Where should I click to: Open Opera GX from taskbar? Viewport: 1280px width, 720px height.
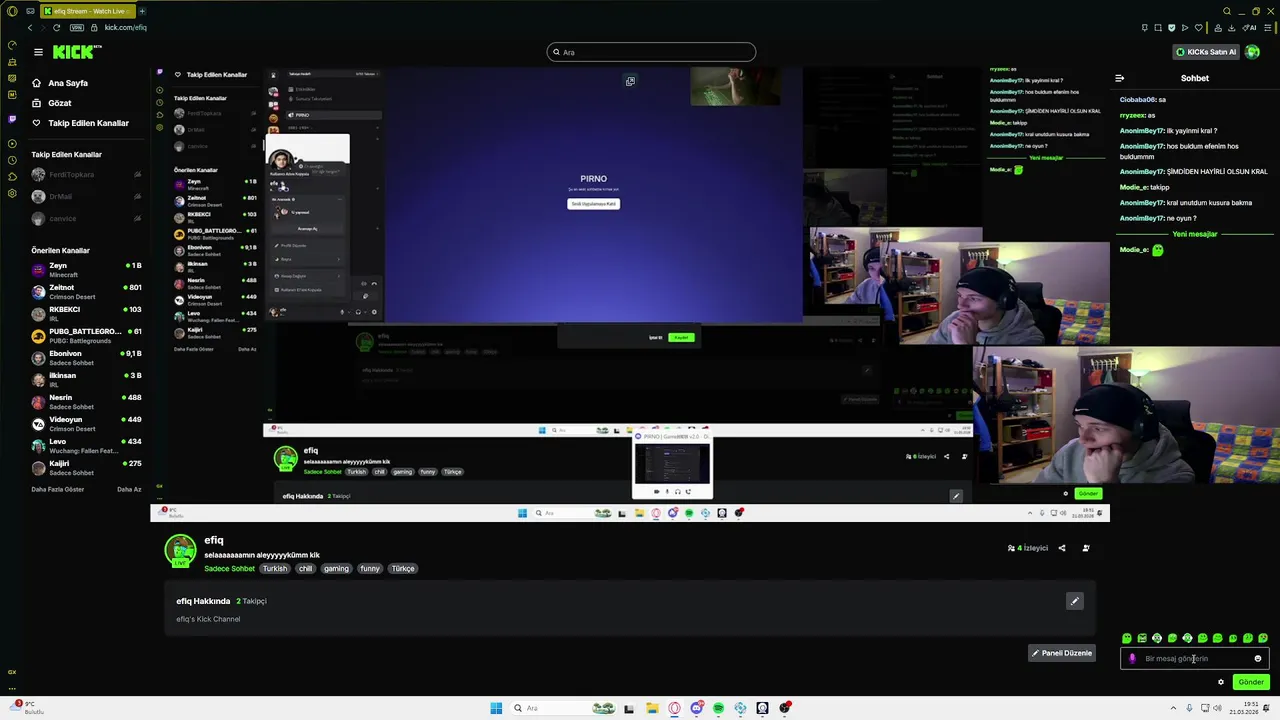coord(674,708)
